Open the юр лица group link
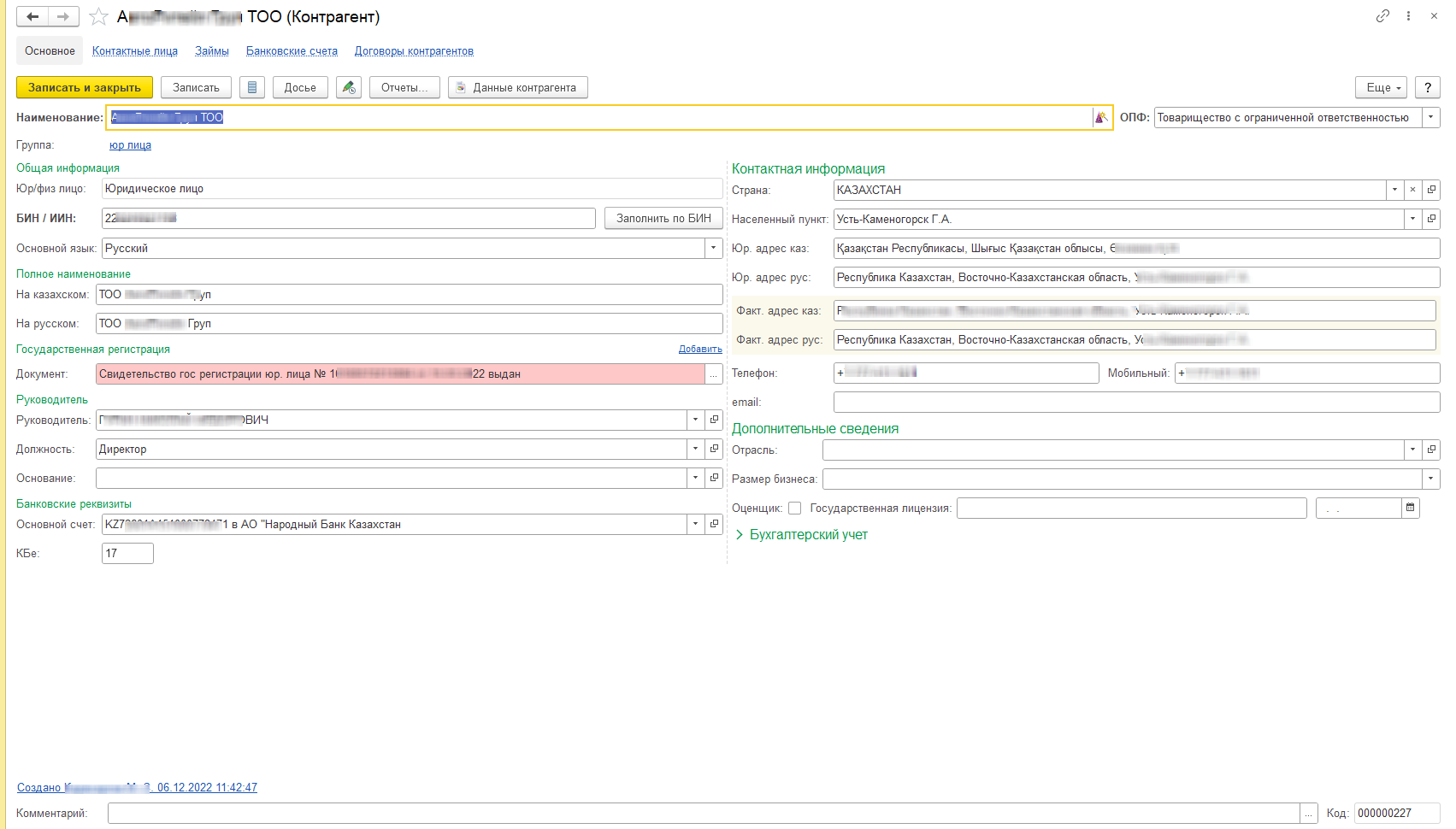This screenshot has height=829, width=1456. [130, 145]
